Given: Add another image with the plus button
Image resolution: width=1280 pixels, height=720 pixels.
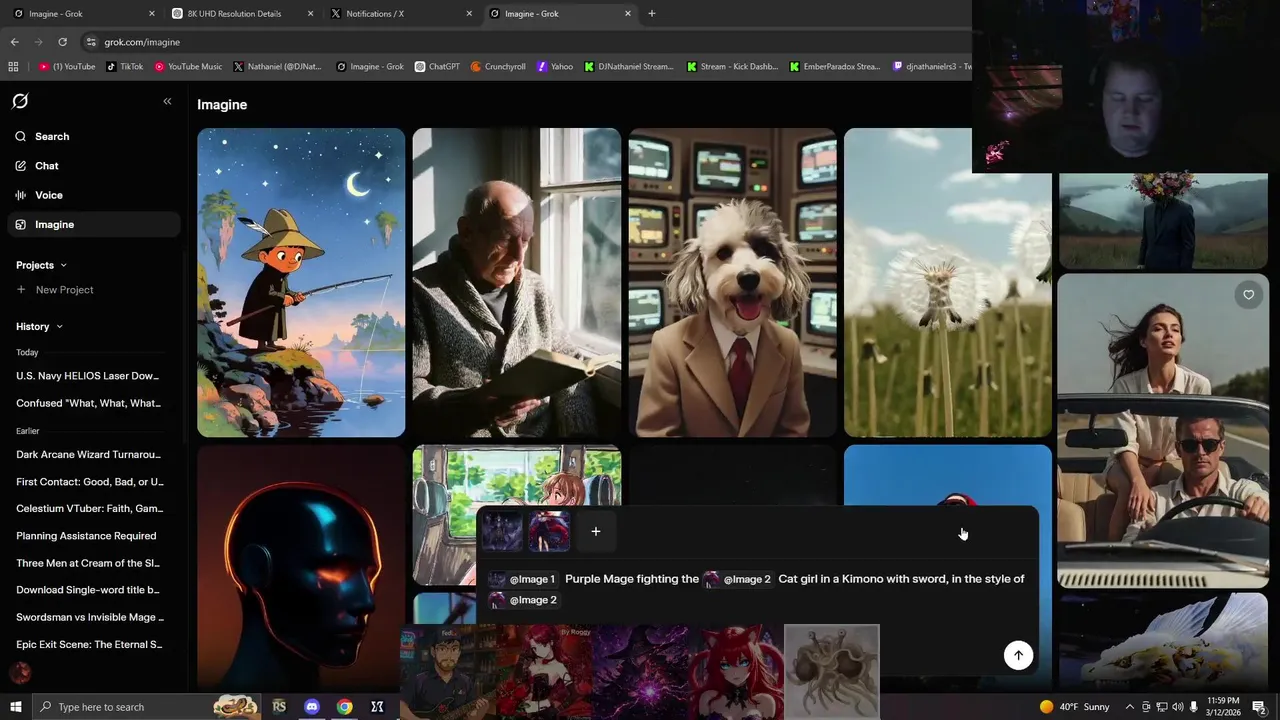Looking at the screenshot, I should pyautogui.click(x=595, y=532).
